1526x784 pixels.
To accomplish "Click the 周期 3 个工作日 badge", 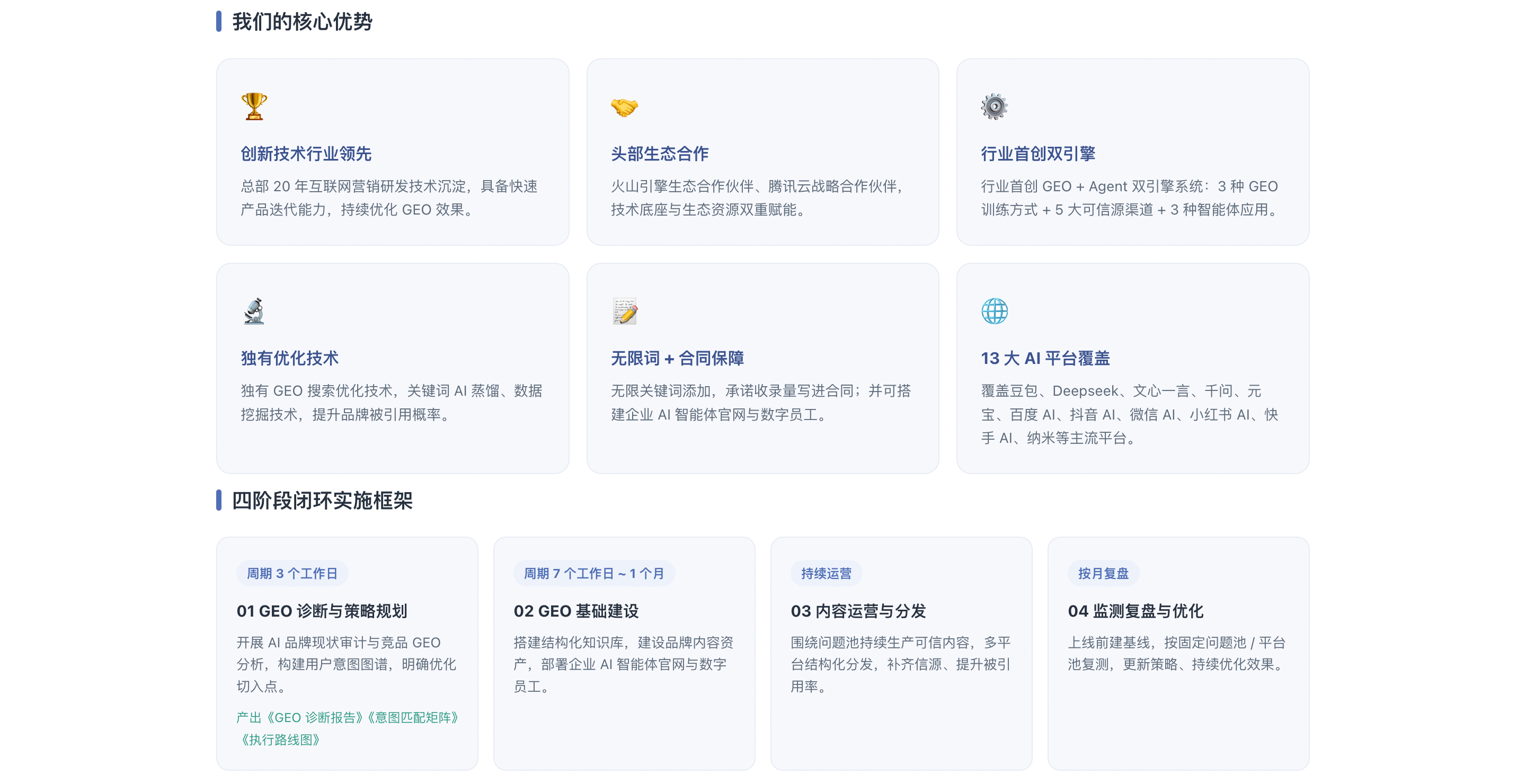I will point(292,573).
